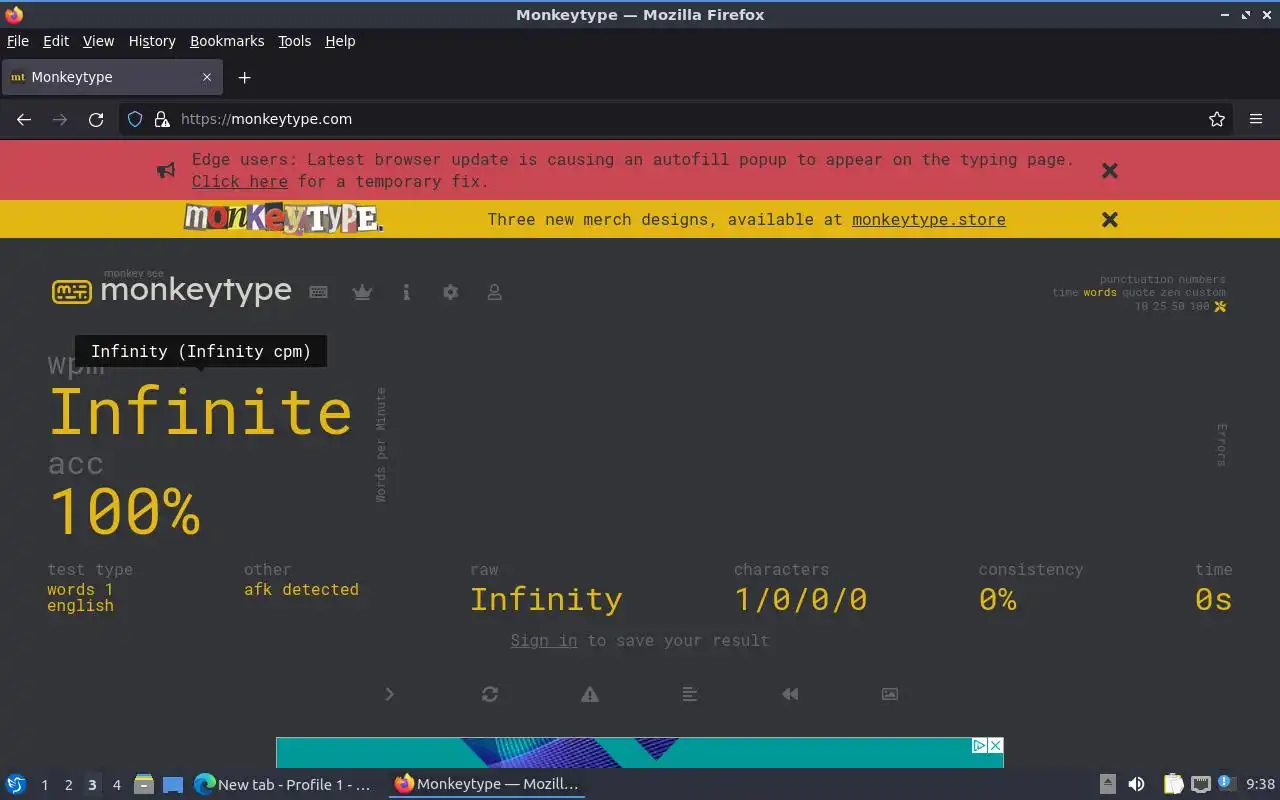This screenshot has width=1280, height=800.
Task: Open the History menu
Action: (152, 41)
